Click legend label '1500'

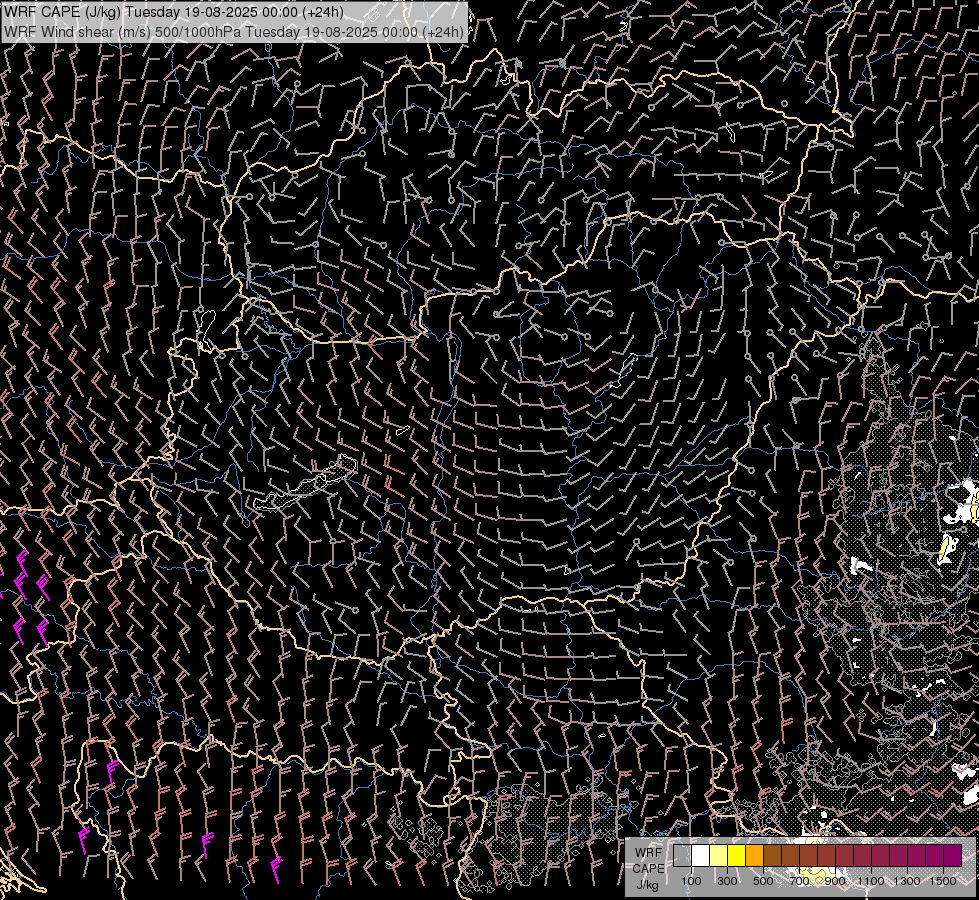[x=943, y=881]
